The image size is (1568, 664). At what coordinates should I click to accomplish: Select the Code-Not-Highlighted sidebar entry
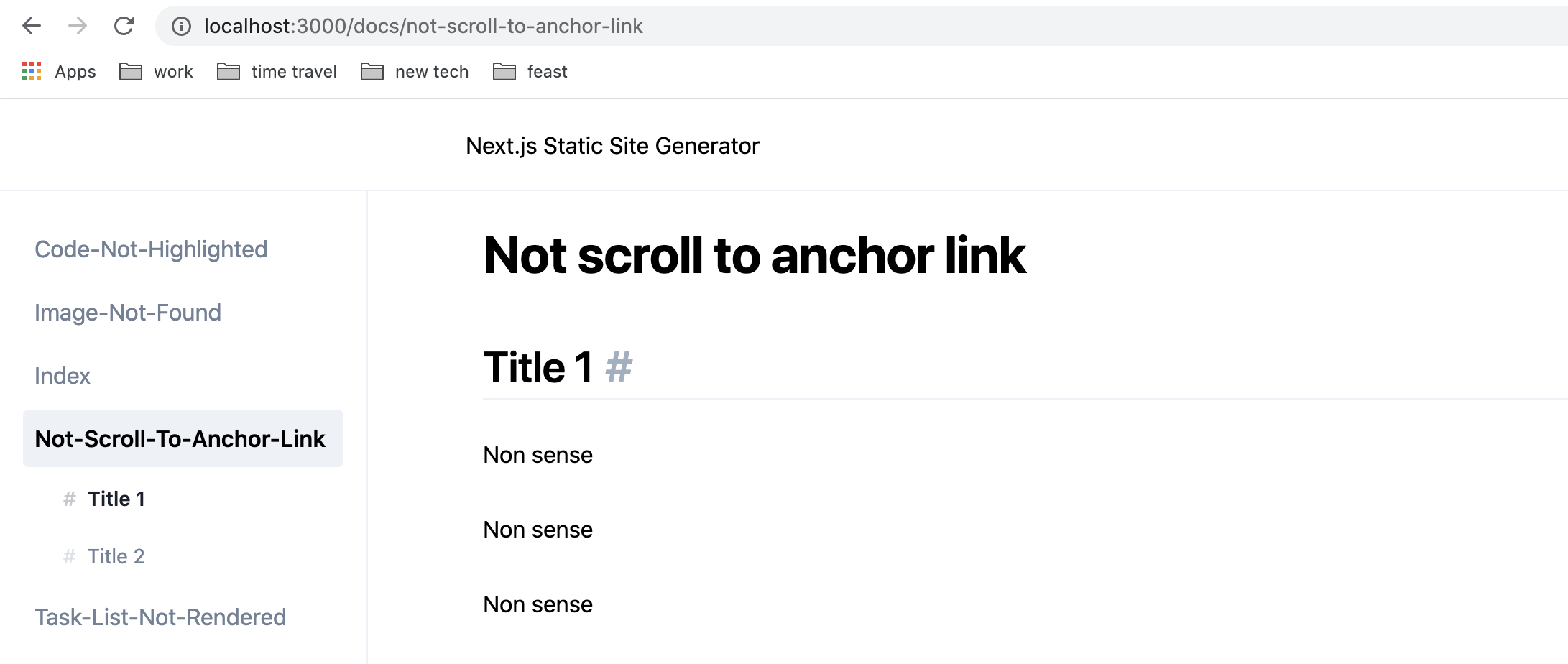(x=151, y=249)
